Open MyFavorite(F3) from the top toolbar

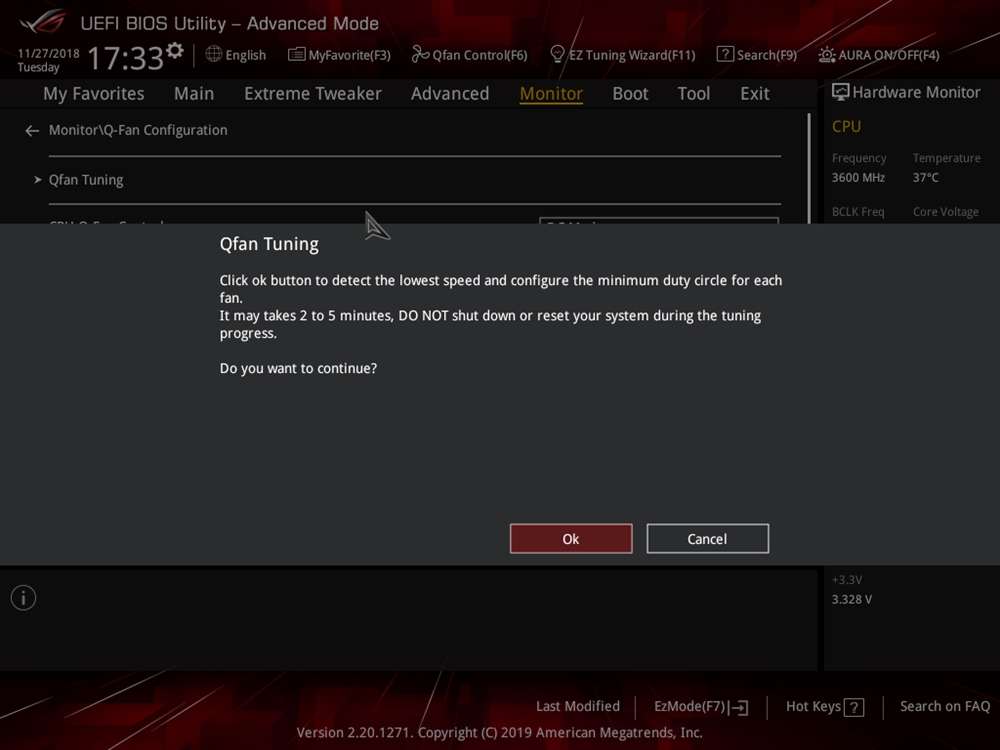pyautogui.click(x=339, y=55)
